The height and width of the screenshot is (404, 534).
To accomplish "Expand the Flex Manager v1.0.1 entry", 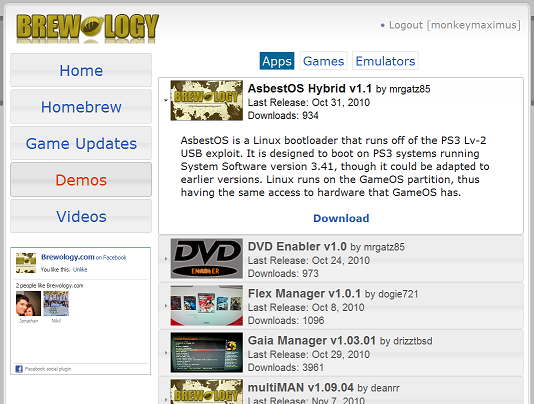I will coord(166,306).
